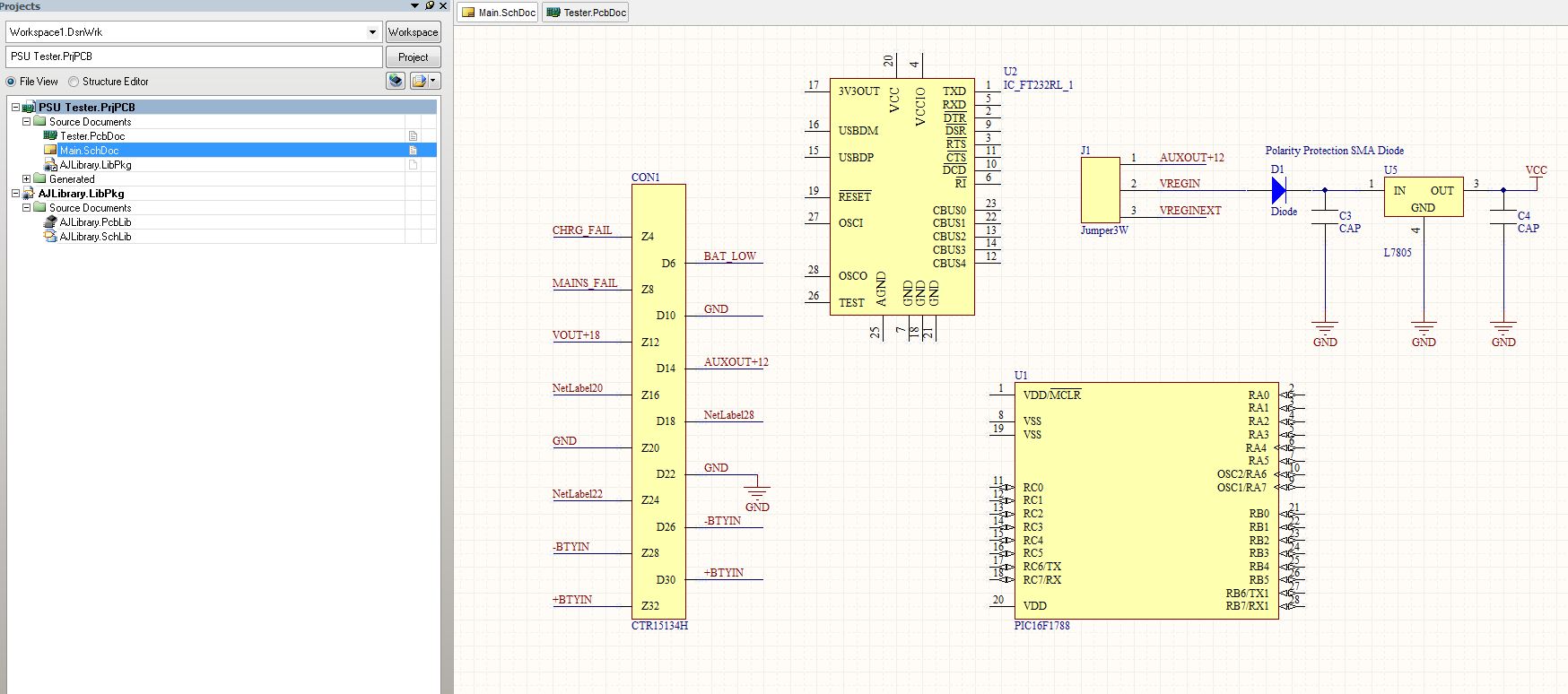The width and height of the screenshot is (1568, 694).
Task: Focus the PSU Tester.PrjPCB project field
Action: point(195,56)
